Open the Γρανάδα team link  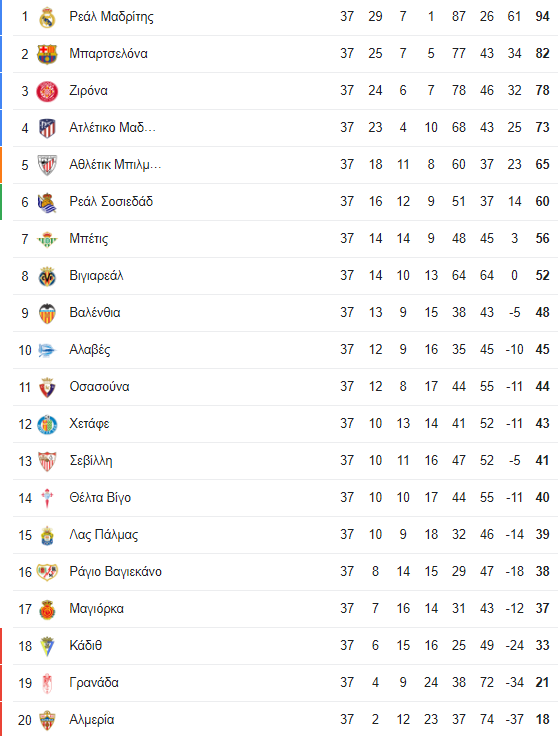click(x=94, y=682)
